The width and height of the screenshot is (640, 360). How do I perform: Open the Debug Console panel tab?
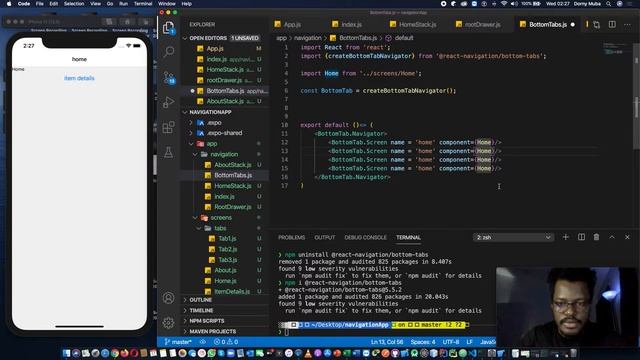[365, 238]
